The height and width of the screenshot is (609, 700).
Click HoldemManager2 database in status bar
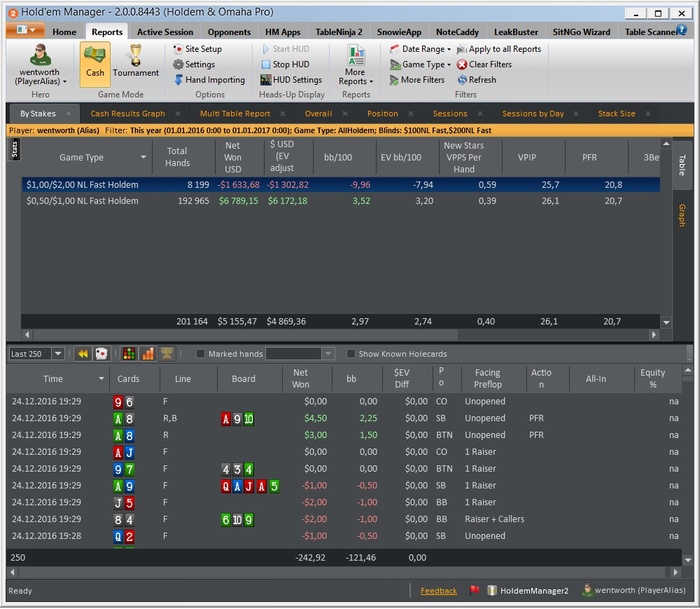click(x=528, y=591)
